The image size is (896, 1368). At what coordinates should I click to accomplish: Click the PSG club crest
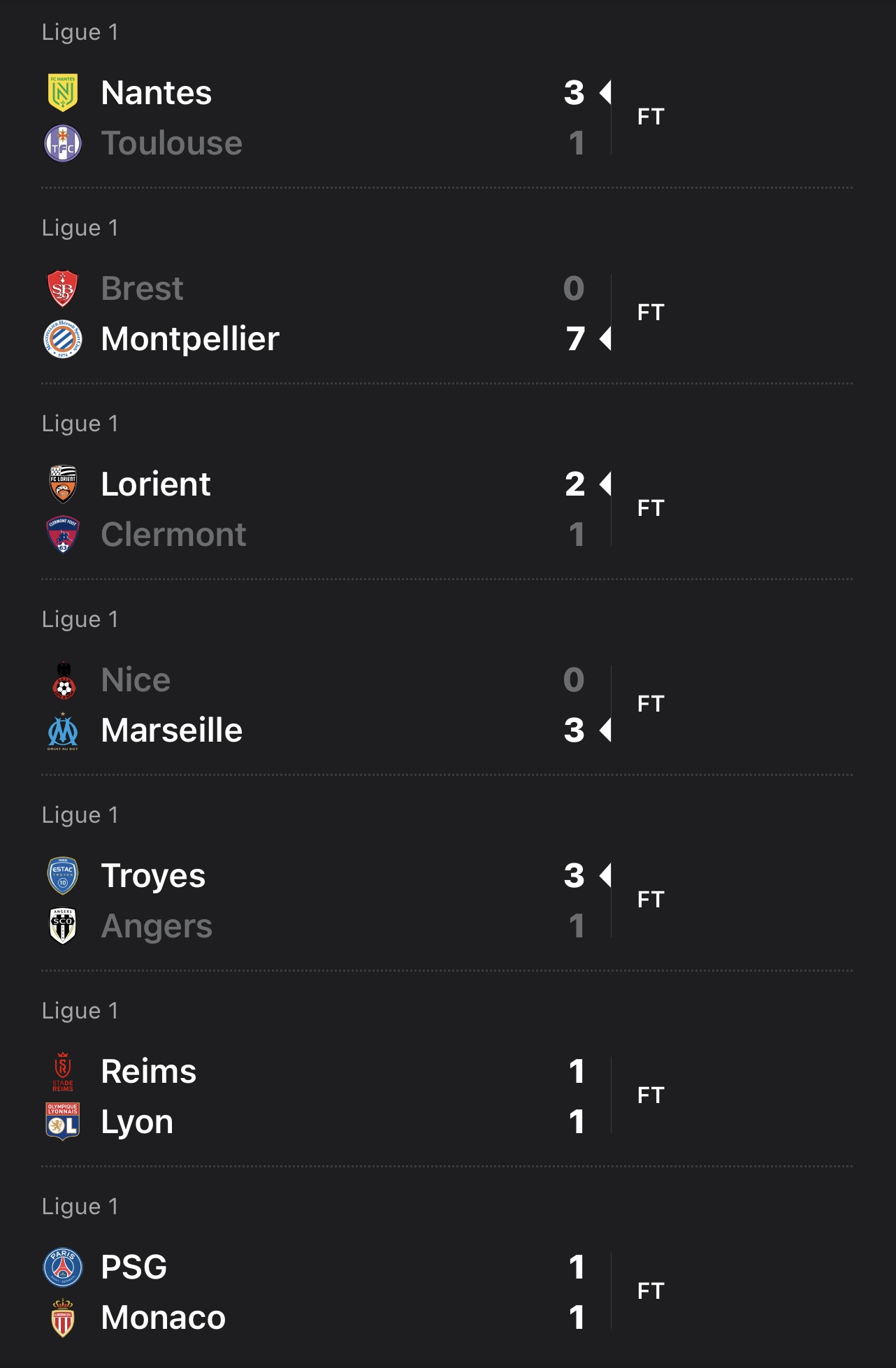(x=63, y=1267)
